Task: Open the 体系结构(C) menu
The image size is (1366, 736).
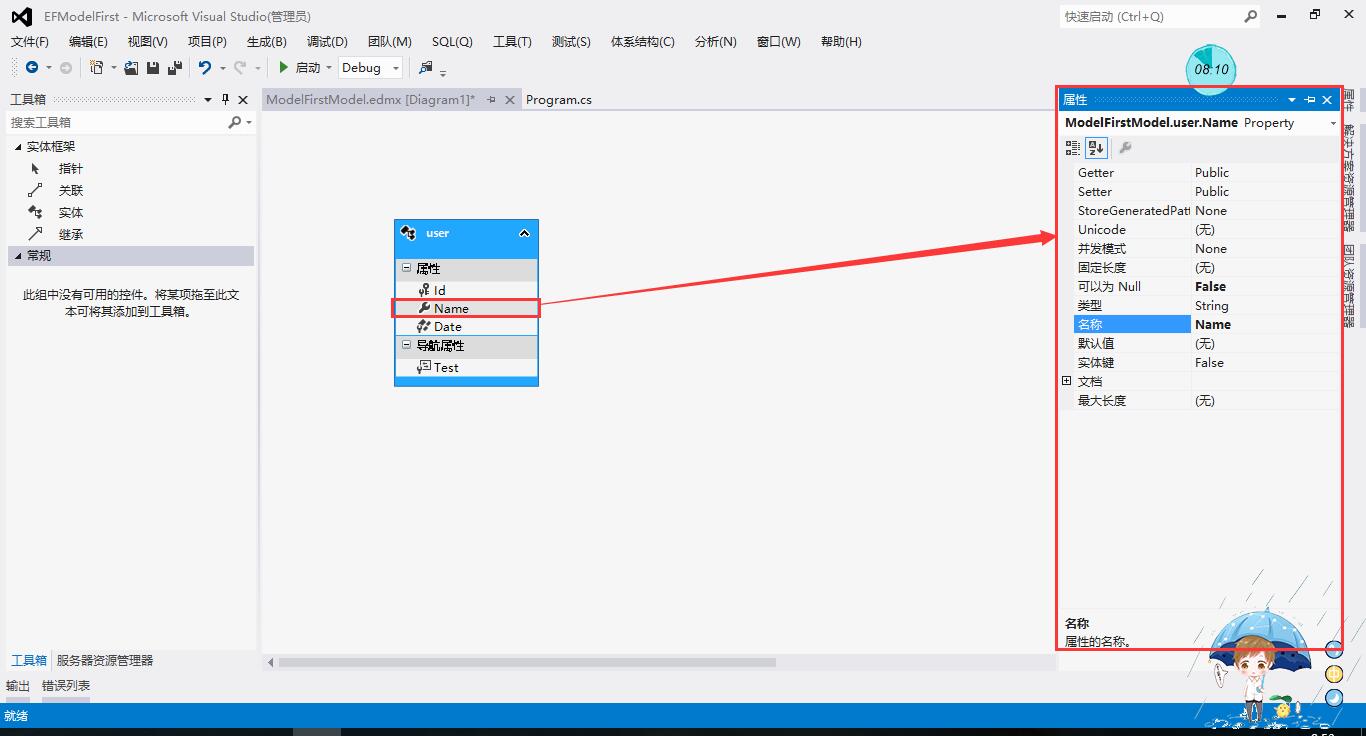Action: (643, 41)
